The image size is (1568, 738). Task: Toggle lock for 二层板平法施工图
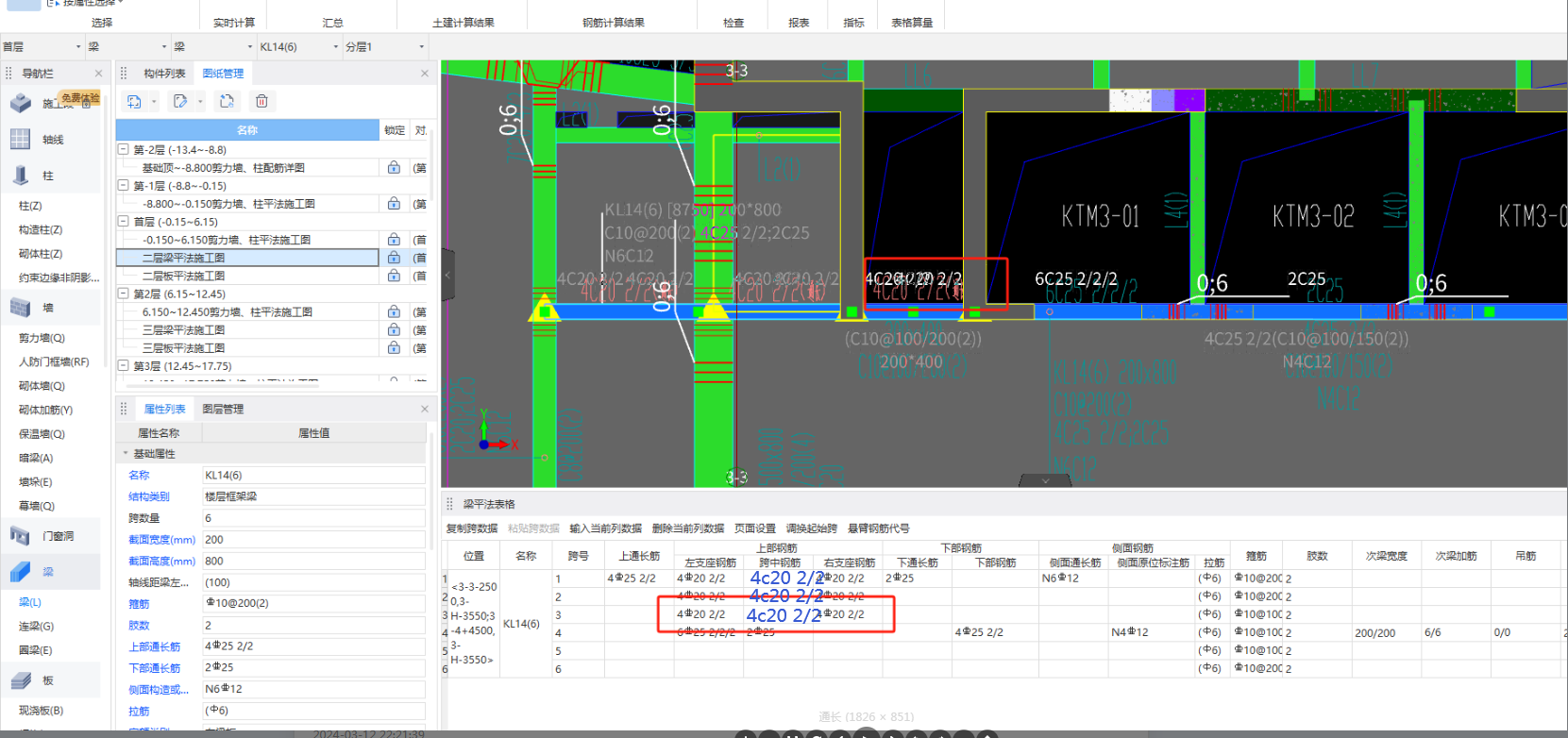pyautogui.click(x=394, y=276)
